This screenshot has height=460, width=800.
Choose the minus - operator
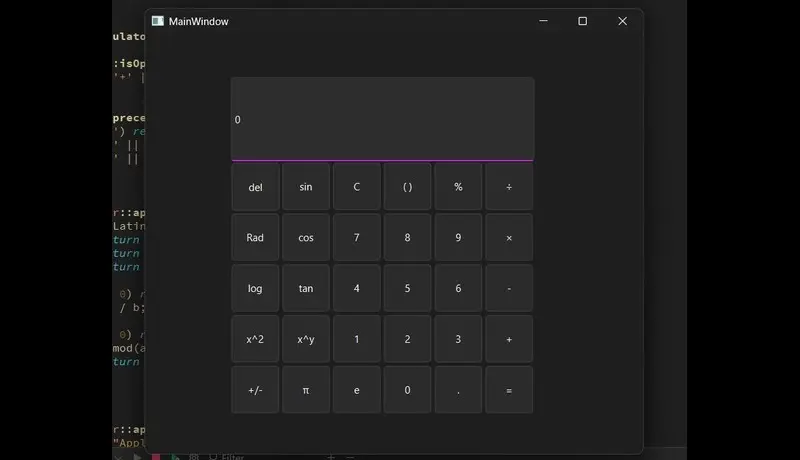click(509, 288)
